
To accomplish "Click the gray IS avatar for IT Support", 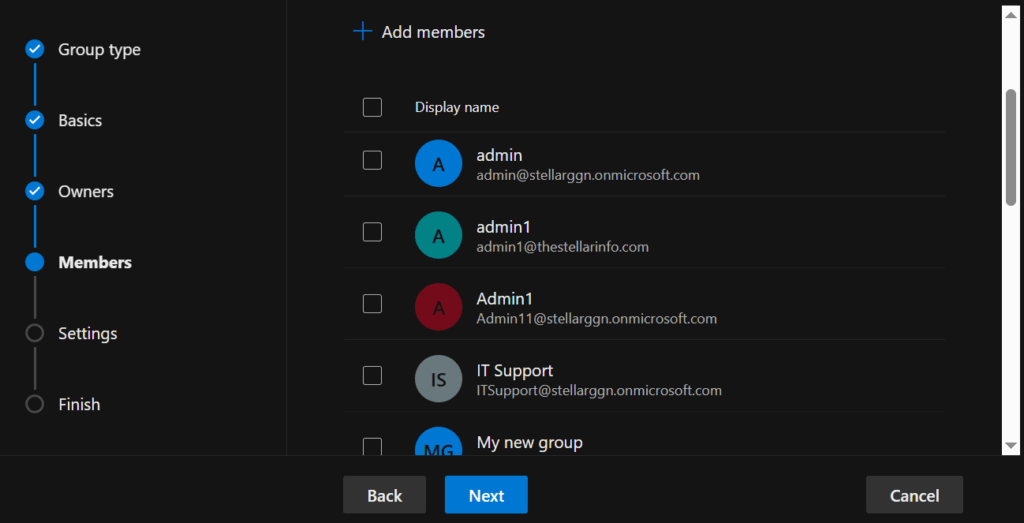I will (x=438, y=379).
